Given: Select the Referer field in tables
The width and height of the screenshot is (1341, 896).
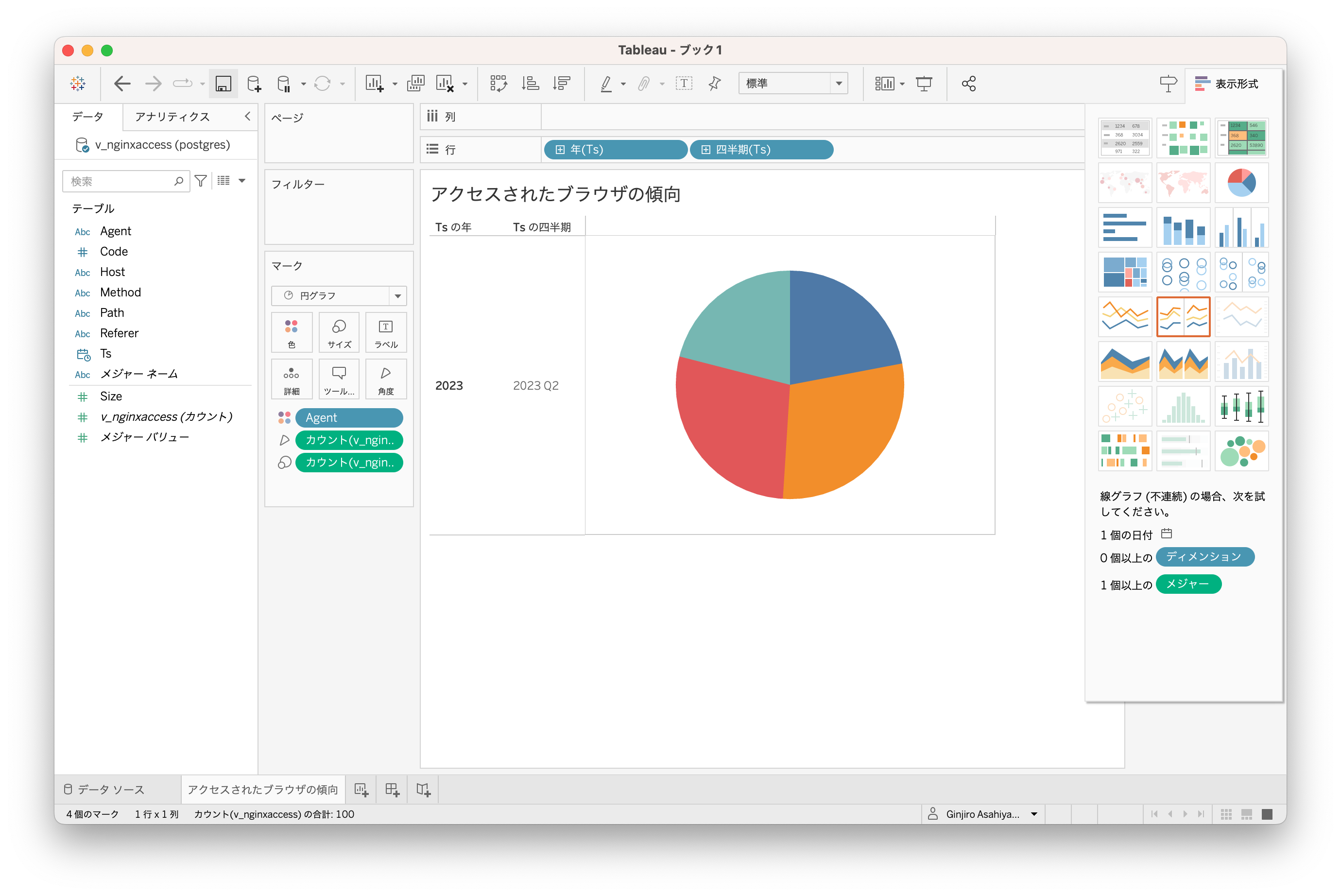Looking at the screenshot, I should pos(119,333).
